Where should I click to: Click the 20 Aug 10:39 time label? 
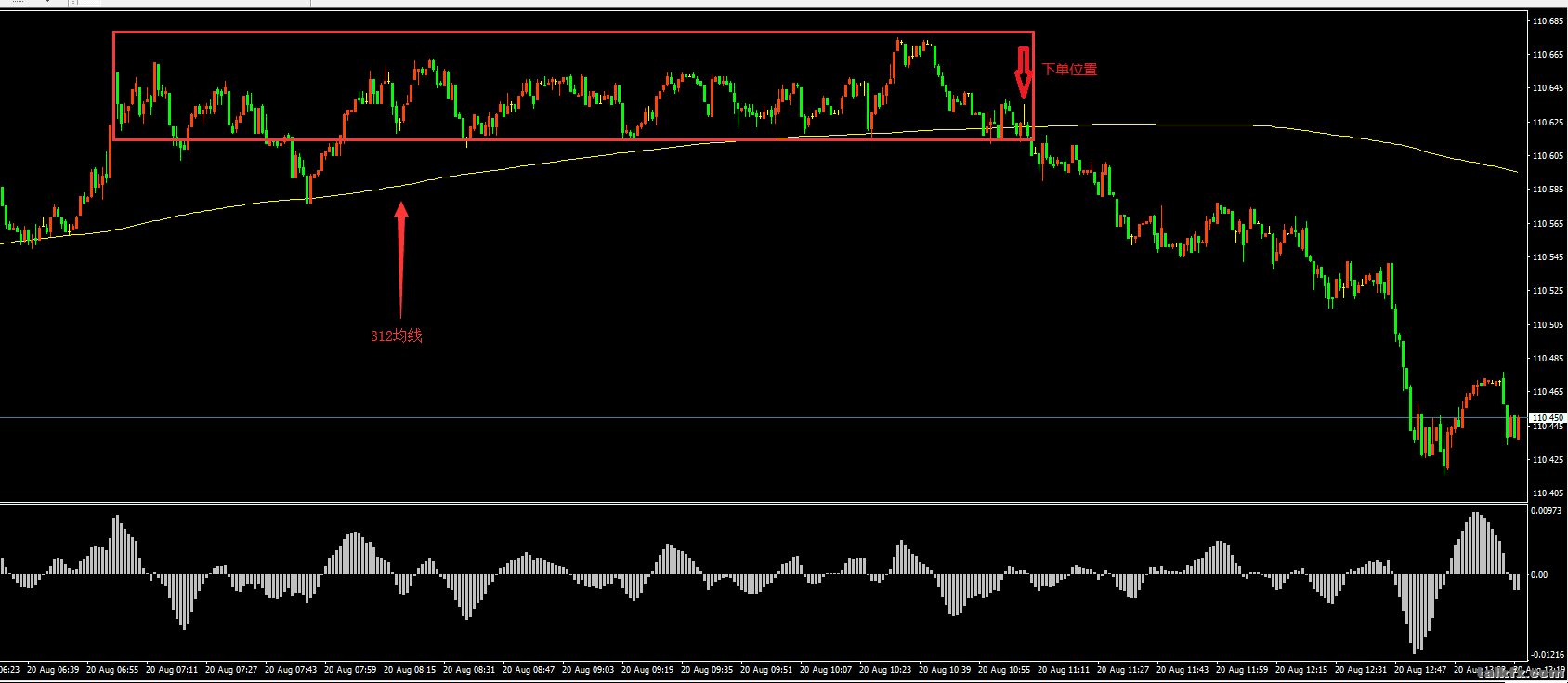click(945, 670)
